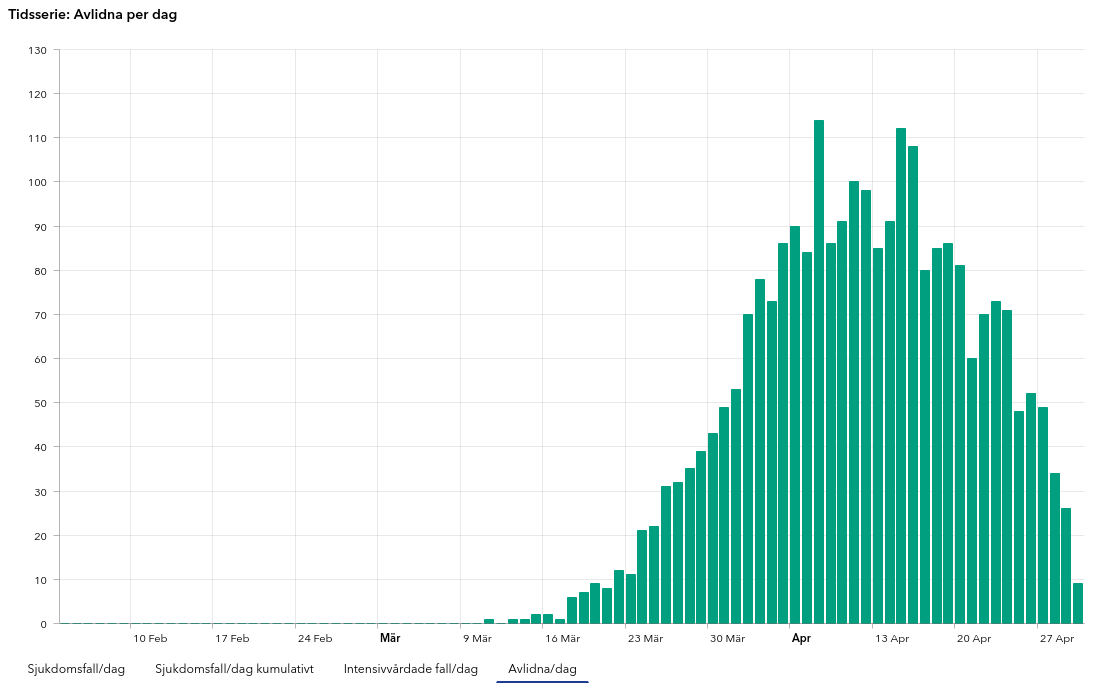Click the '30 Mär' x-axis label

tap(727, 639)
